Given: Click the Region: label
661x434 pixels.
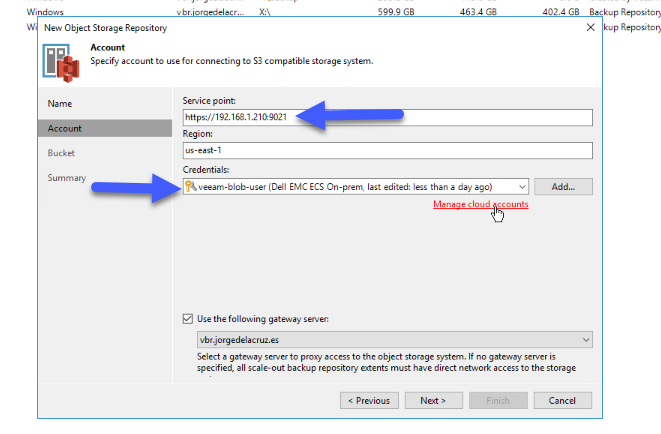Looking at the screenshot, I should 198,134.
